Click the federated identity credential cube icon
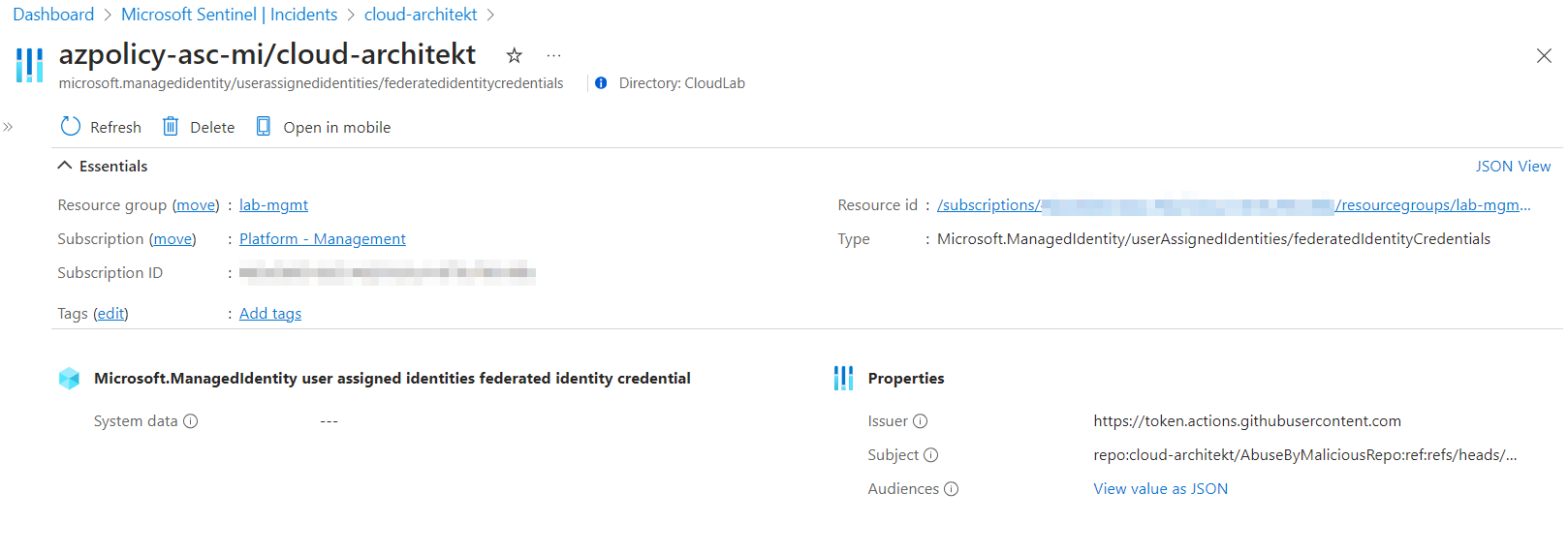This screenshot has height=554, width=1568. 69,378
